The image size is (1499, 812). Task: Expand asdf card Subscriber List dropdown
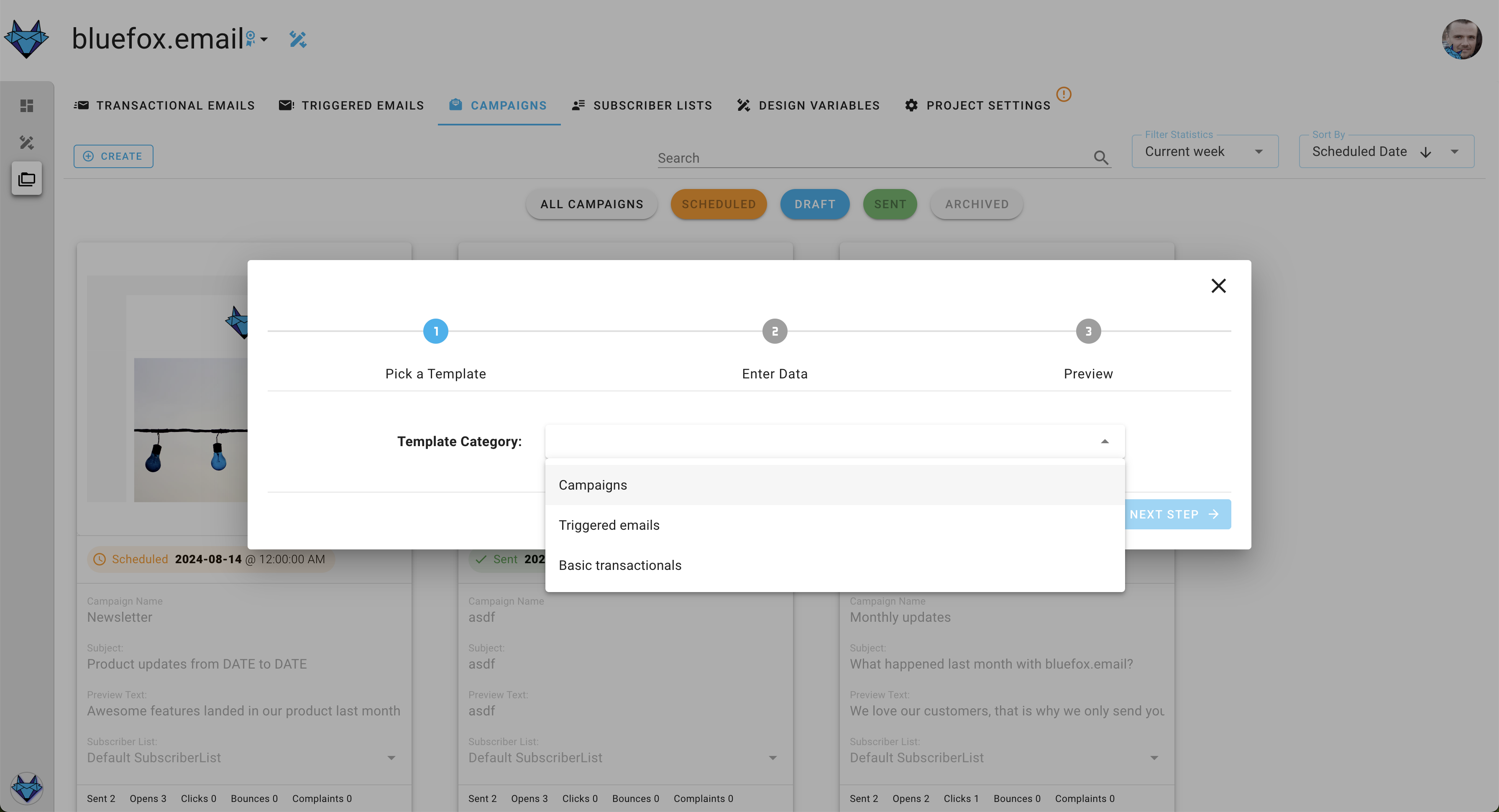(772, 757)
